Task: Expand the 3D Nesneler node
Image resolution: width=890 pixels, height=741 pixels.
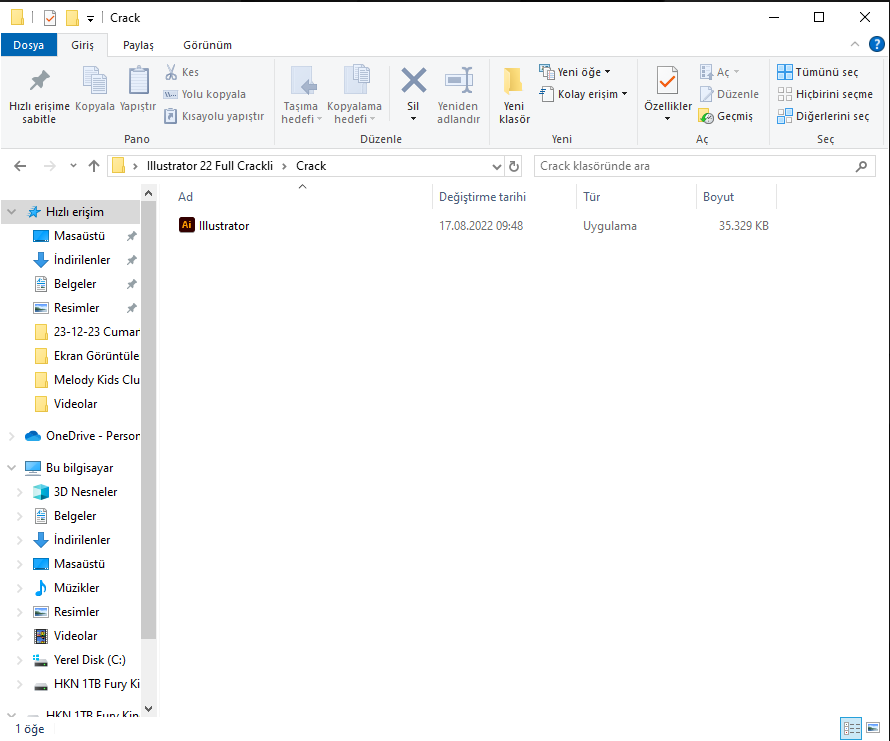Action: 19,492
